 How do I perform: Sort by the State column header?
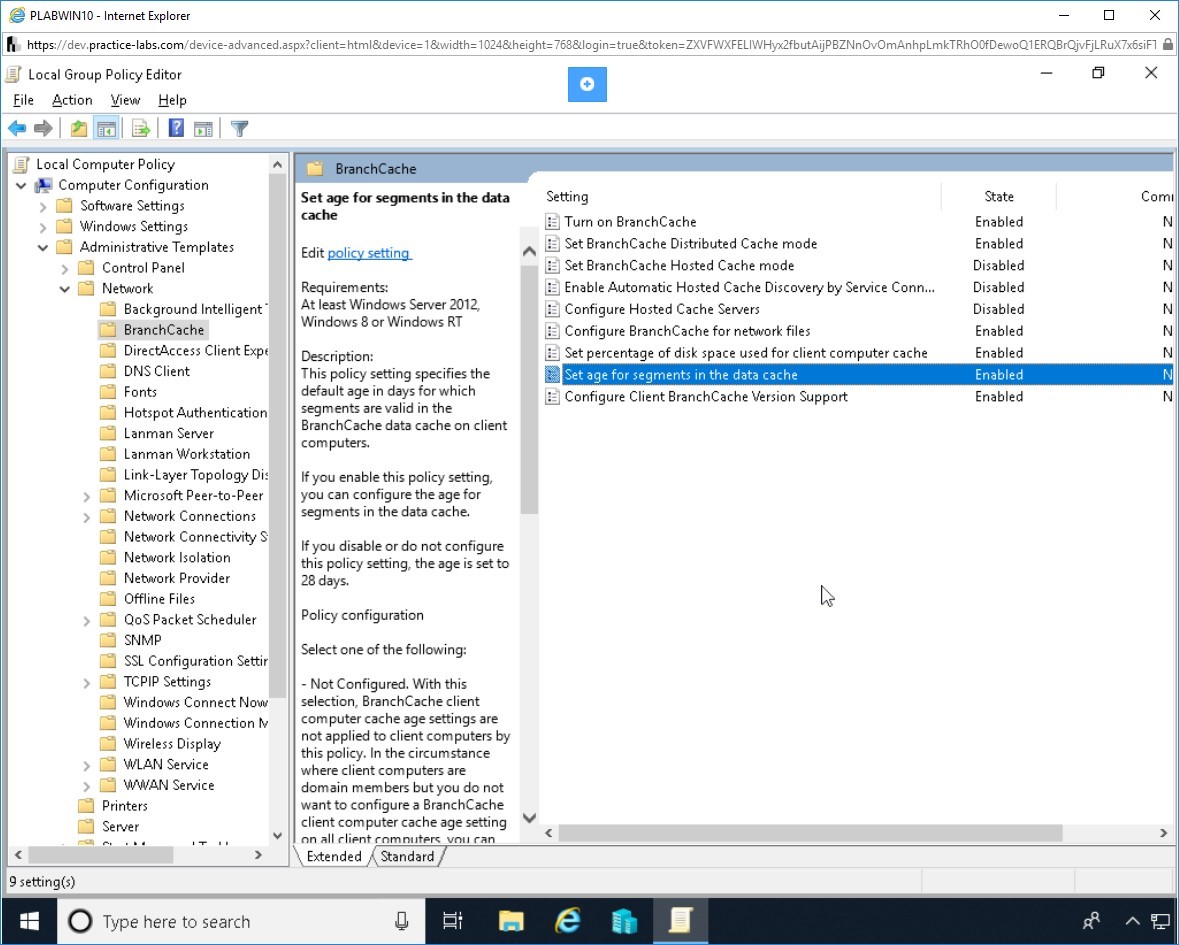[x=999, y=196]
